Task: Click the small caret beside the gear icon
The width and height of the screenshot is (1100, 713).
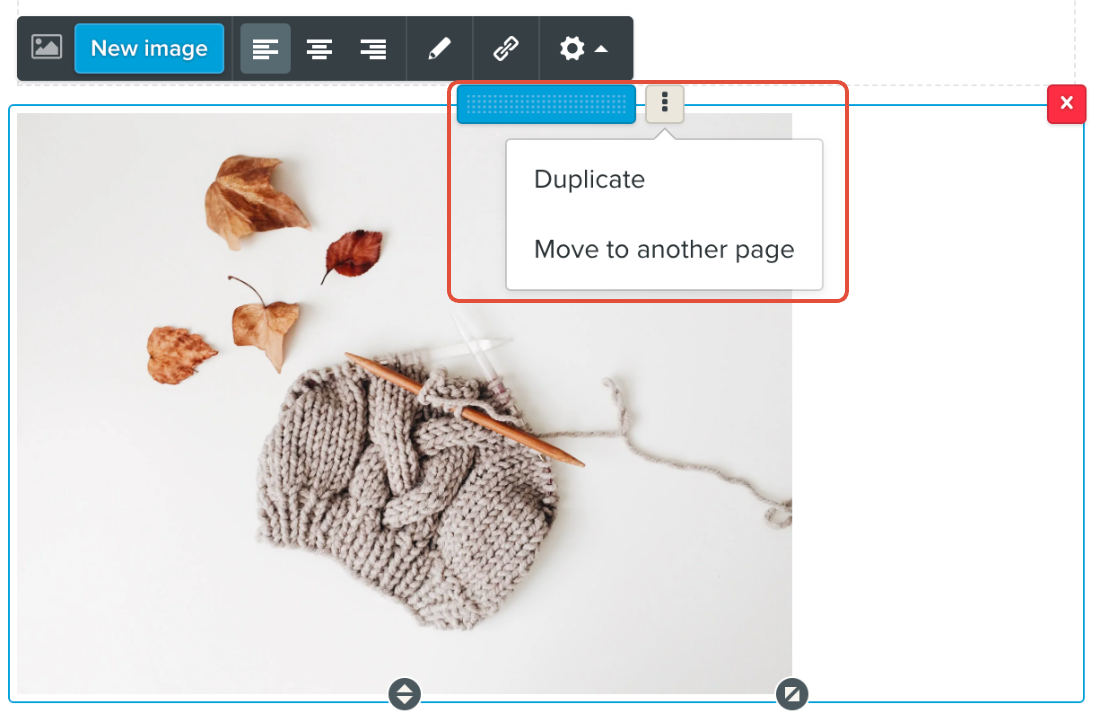Action: [601, 49]
